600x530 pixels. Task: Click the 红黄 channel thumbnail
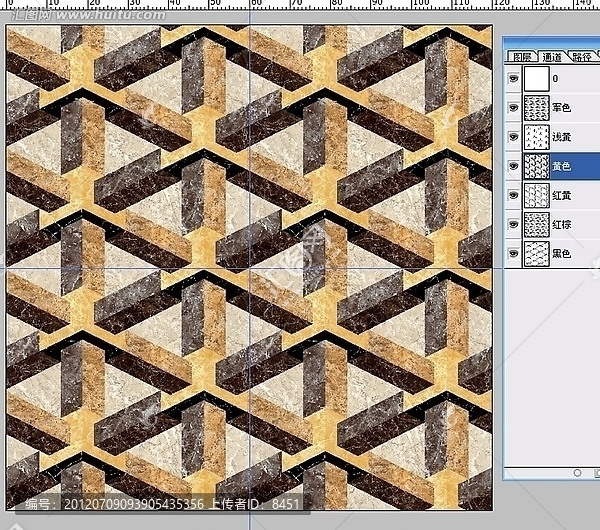coord(536,195)
